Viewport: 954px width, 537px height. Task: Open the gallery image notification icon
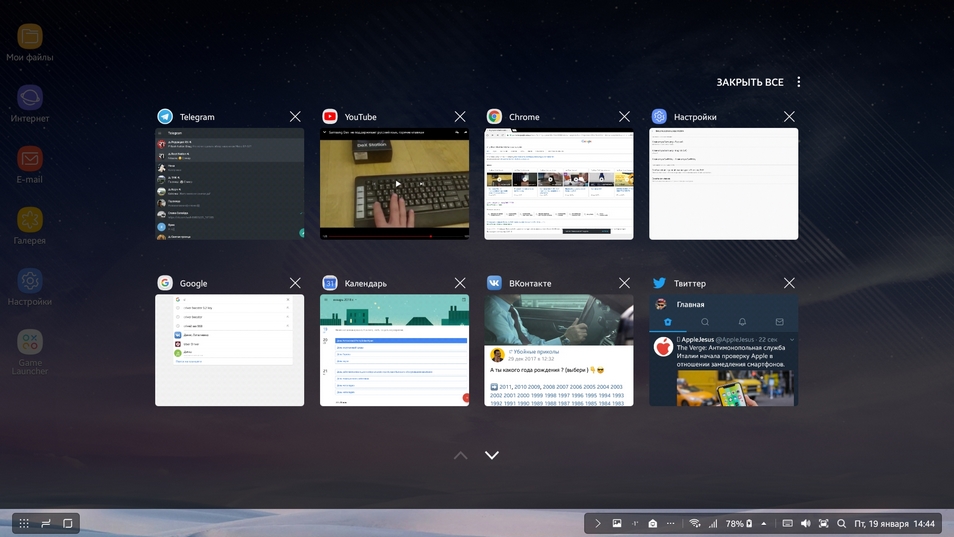pyautogui.click(x=616, y=523)
